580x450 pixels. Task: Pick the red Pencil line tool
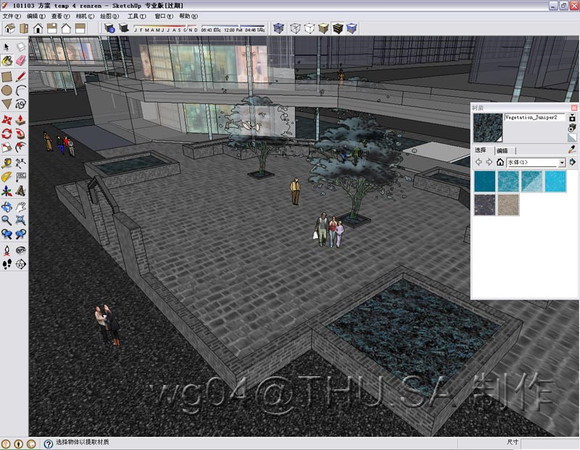21,77
